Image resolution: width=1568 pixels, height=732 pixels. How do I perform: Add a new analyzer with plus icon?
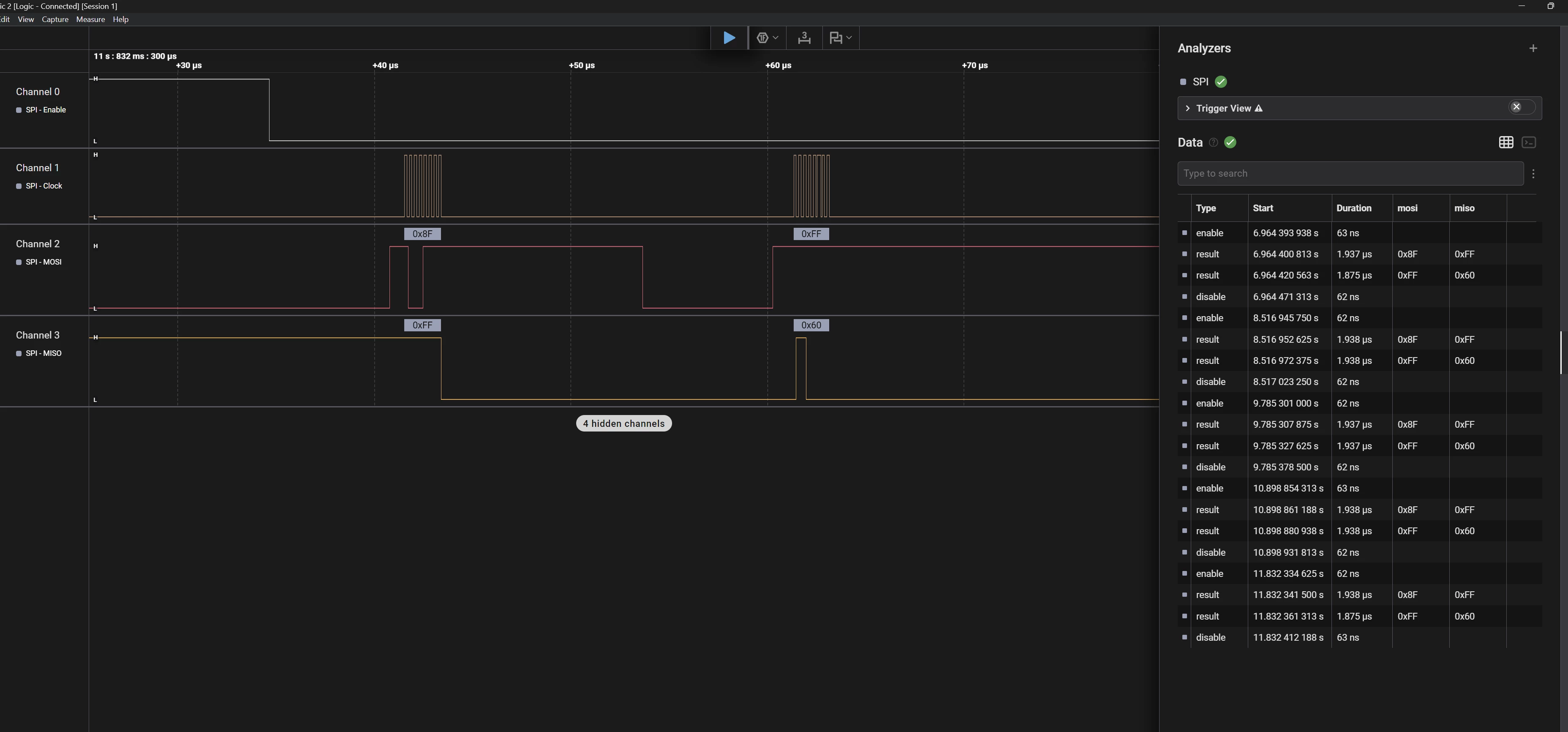(x=1533, y=48)
